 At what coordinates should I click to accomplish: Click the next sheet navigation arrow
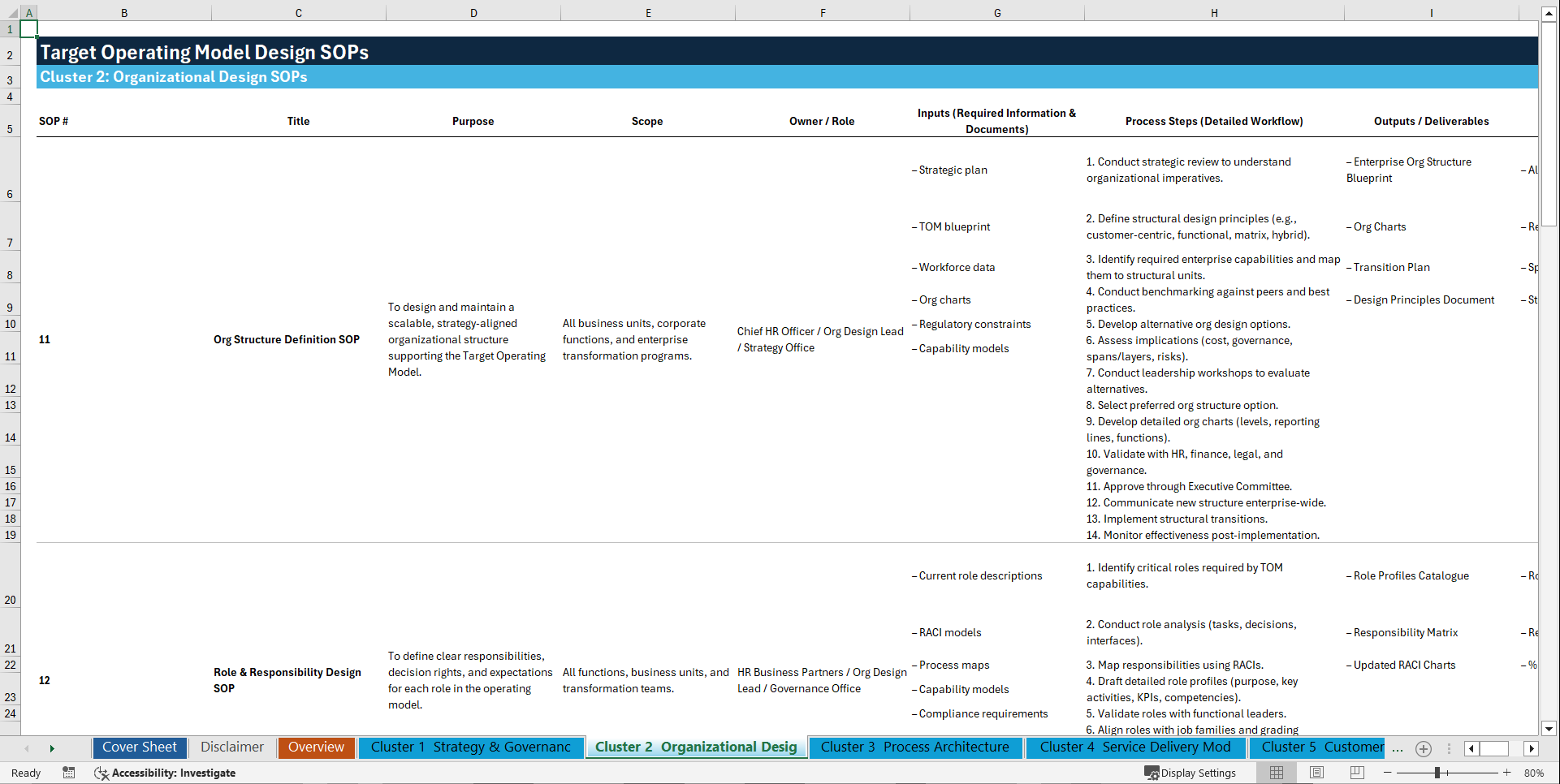52,748
